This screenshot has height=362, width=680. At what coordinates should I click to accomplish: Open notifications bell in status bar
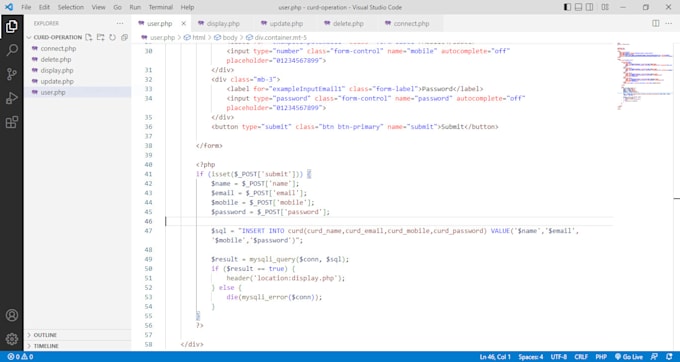669,357
